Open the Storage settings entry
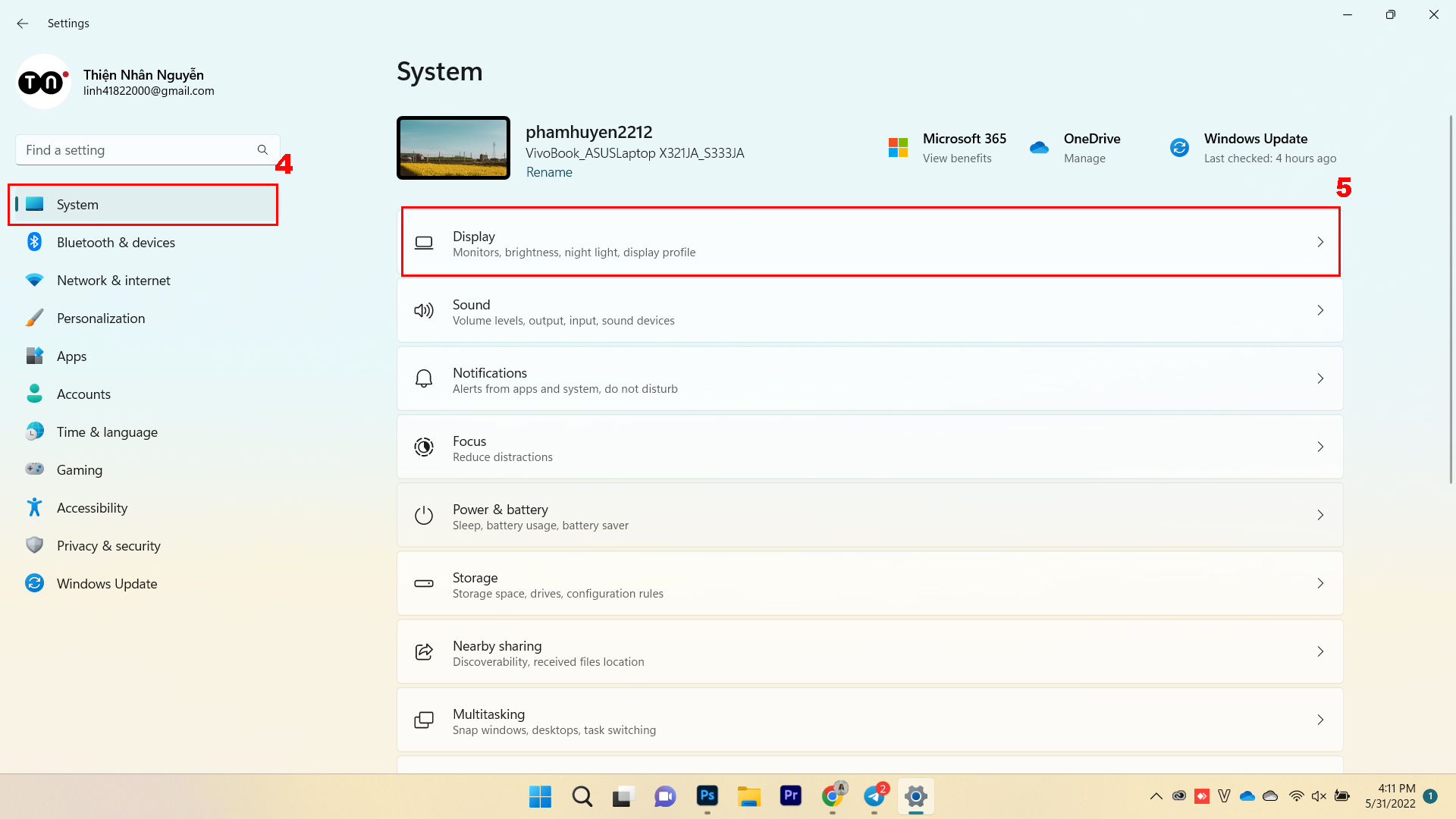1456x819 pixels. pos(870,583)
